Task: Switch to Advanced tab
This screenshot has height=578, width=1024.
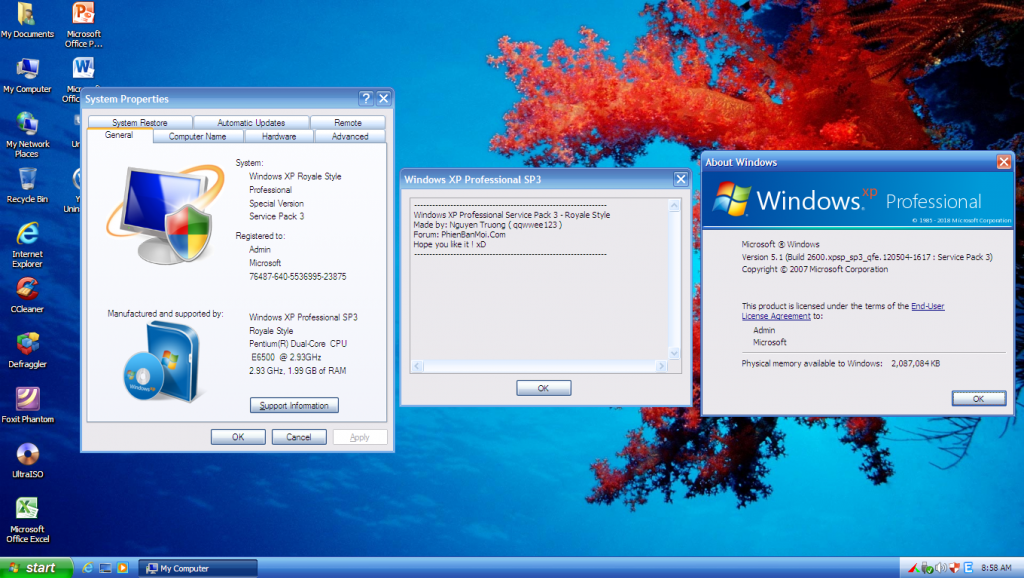Action: pos(350,136)
